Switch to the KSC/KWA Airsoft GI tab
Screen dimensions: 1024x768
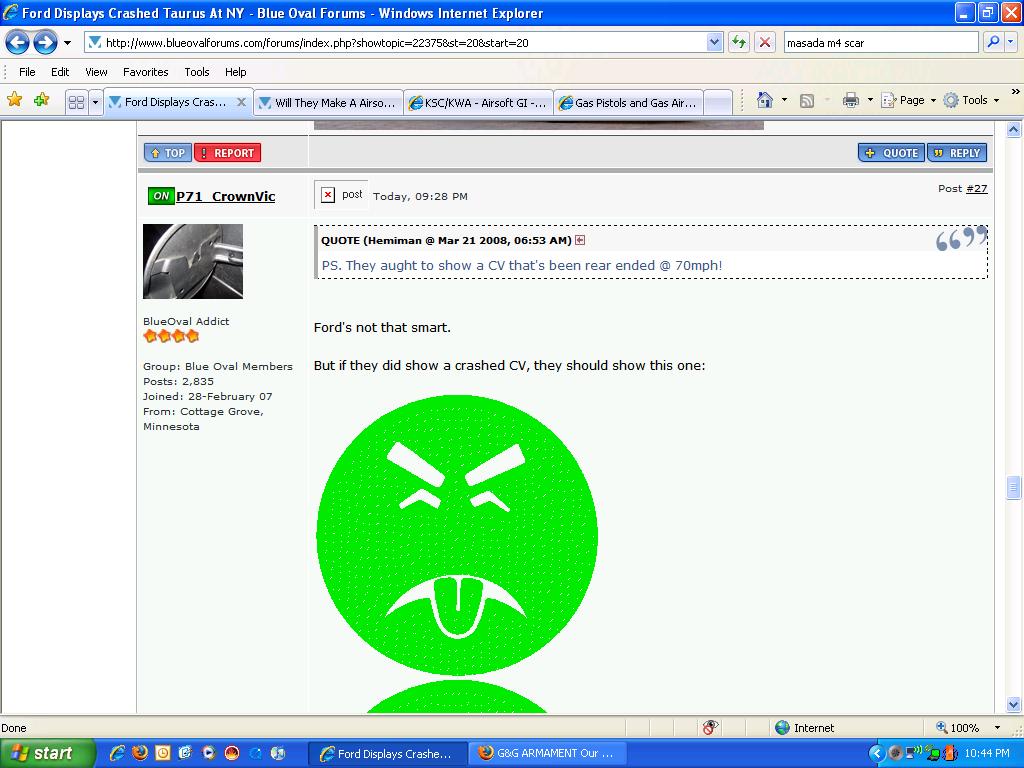pyautogui.click(x=478, y=102)
